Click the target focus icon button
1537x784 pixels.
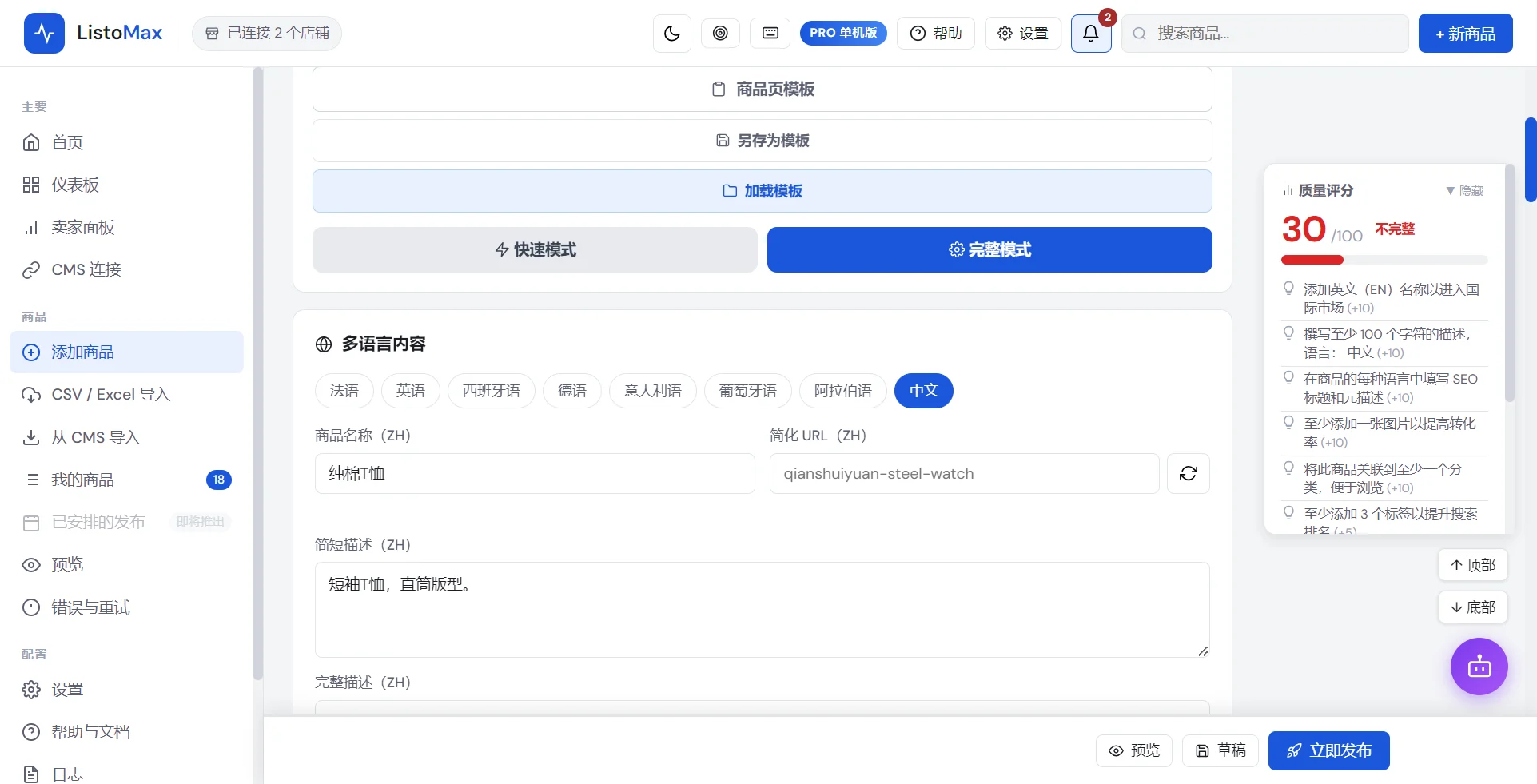pos(720,33)
